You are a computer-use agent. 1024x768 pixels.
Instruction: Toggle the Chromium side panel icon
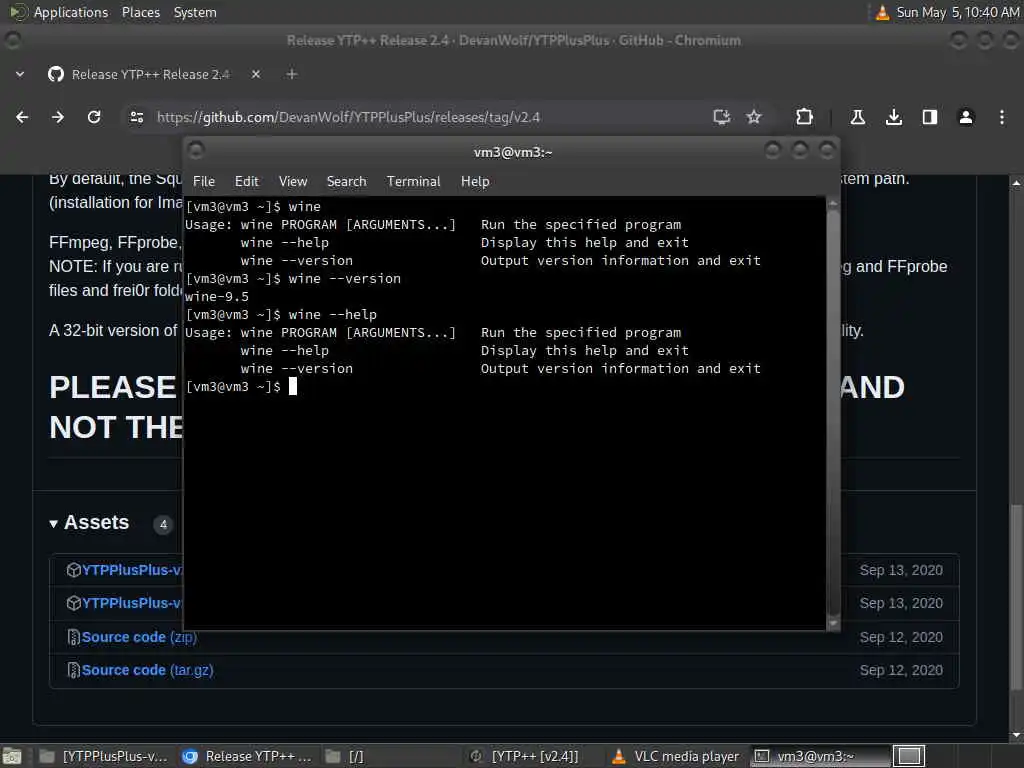point(930,117)
